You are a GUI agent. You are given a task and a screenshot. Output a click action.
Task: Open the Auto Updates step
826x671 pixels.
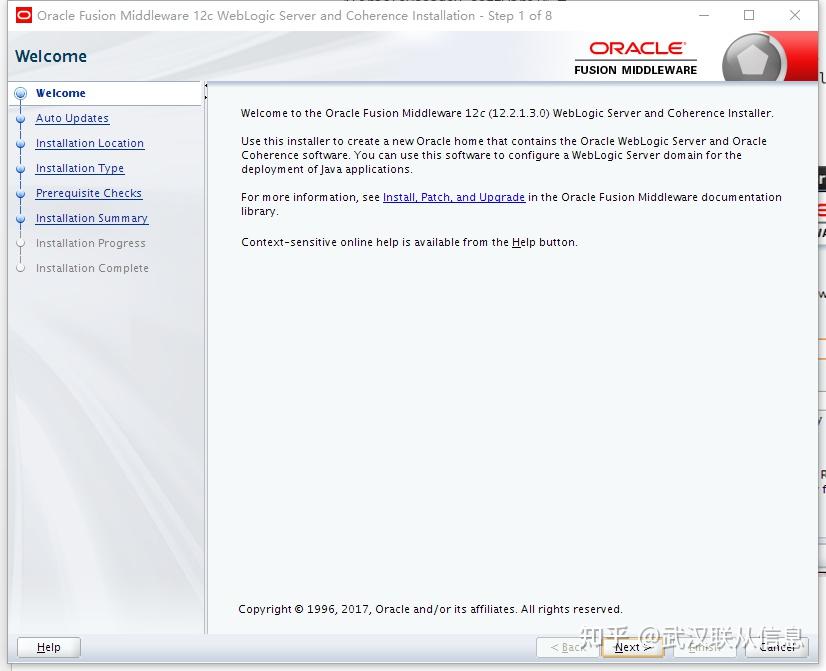click(x=70, y=118)
